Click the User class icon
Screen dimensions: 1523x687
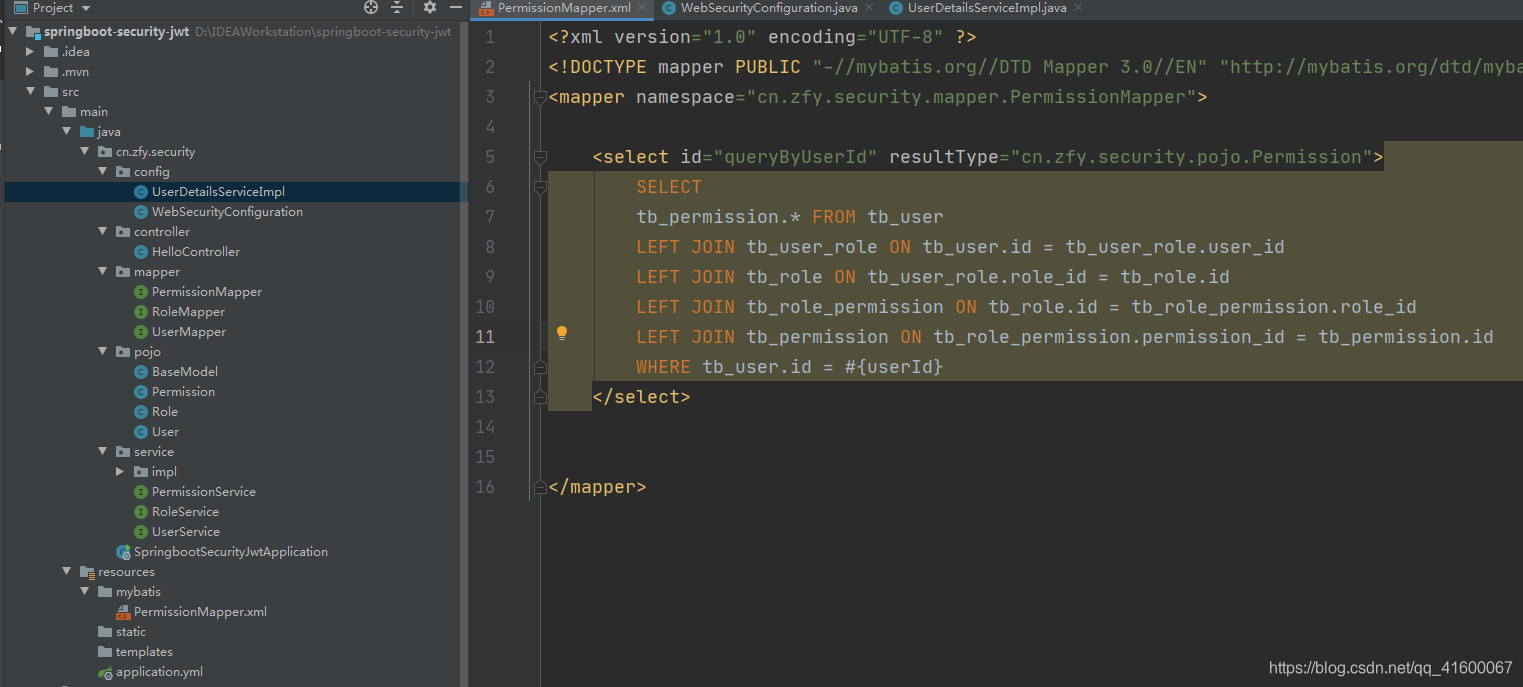141,431
